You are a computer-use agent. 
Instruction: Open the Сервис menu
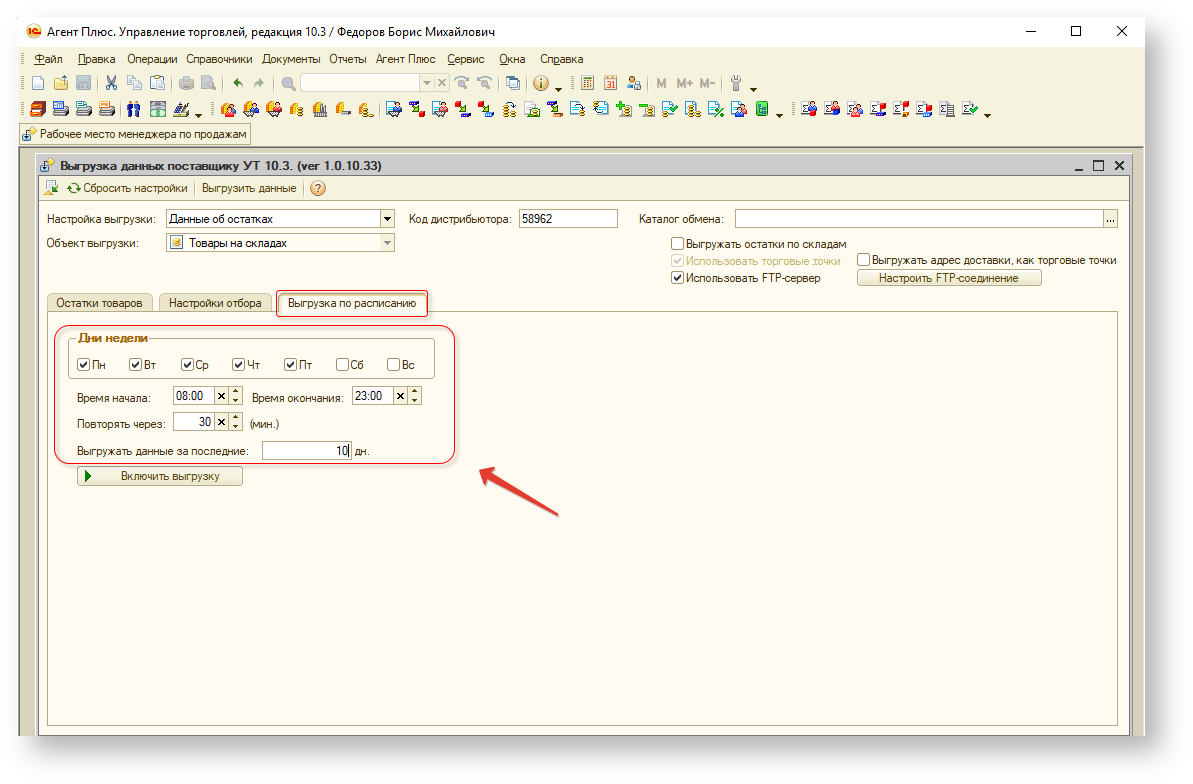point(466,59)
